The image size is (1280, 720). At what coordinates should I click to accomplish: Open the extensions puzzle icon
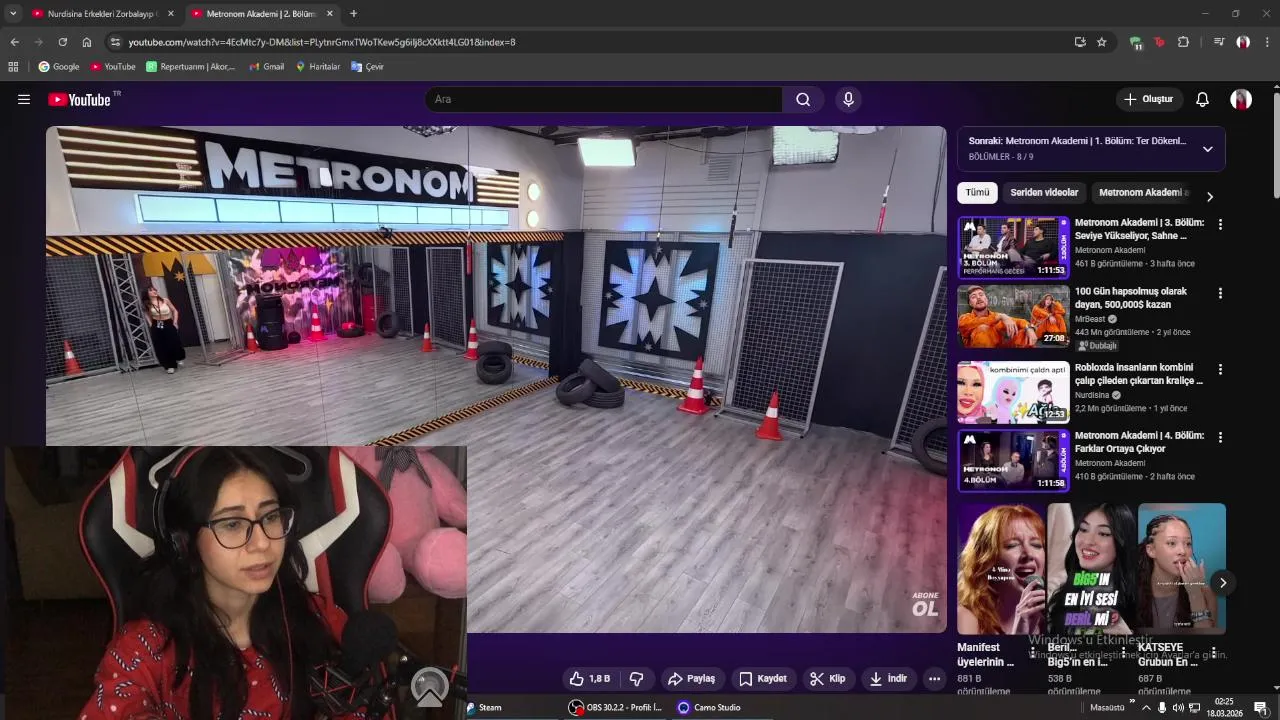pyautogui.click(x=1184, y=42)
